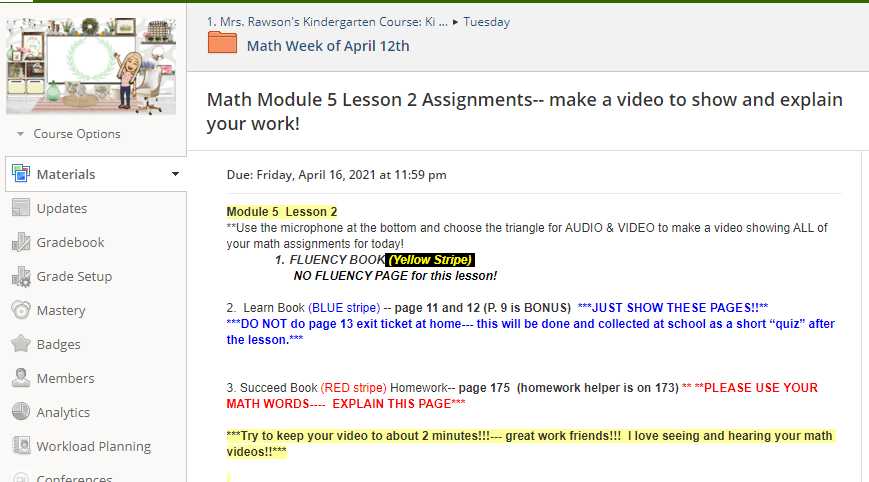Click the Workload Planning icon
Image resolution: width=869 pixels, height=482 pixels.
(x=21, y=445)
